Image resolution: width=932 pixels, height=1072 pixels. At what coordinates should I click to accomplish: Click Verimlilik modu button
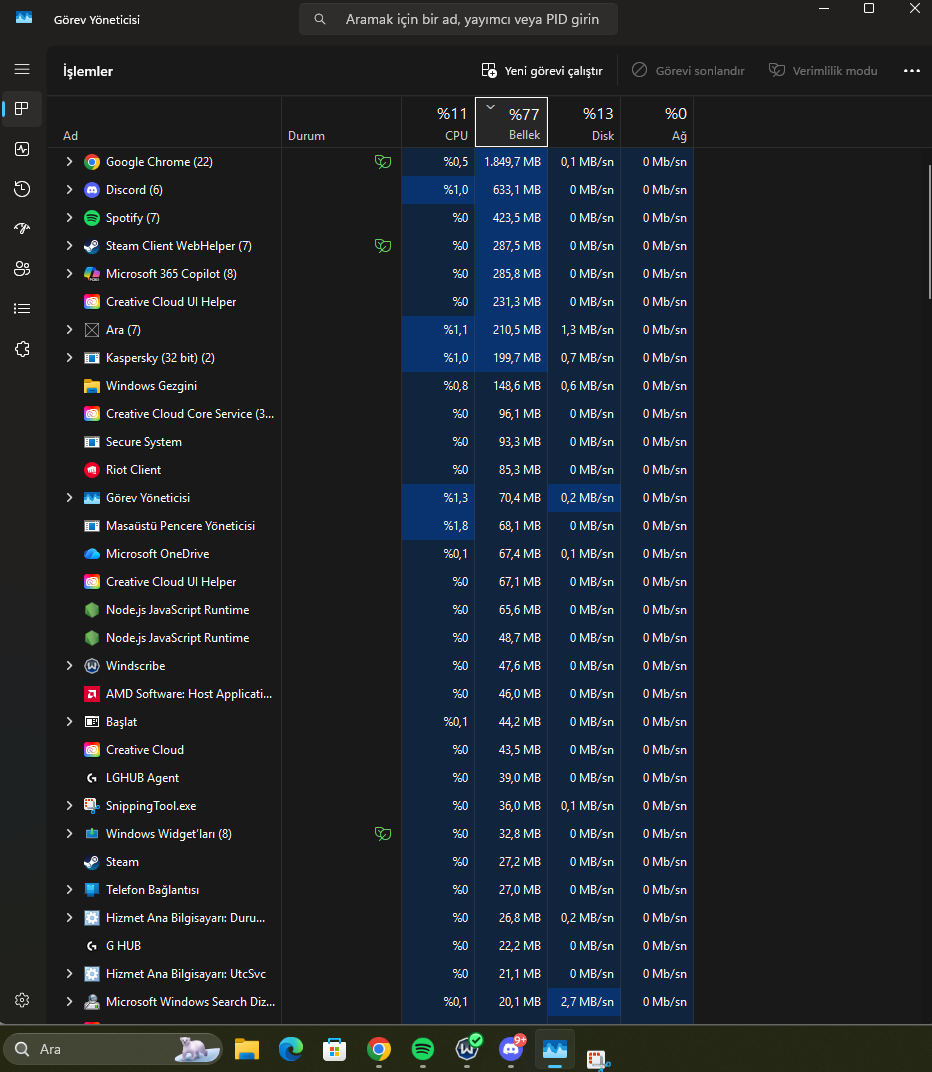(x=823, y=70)
